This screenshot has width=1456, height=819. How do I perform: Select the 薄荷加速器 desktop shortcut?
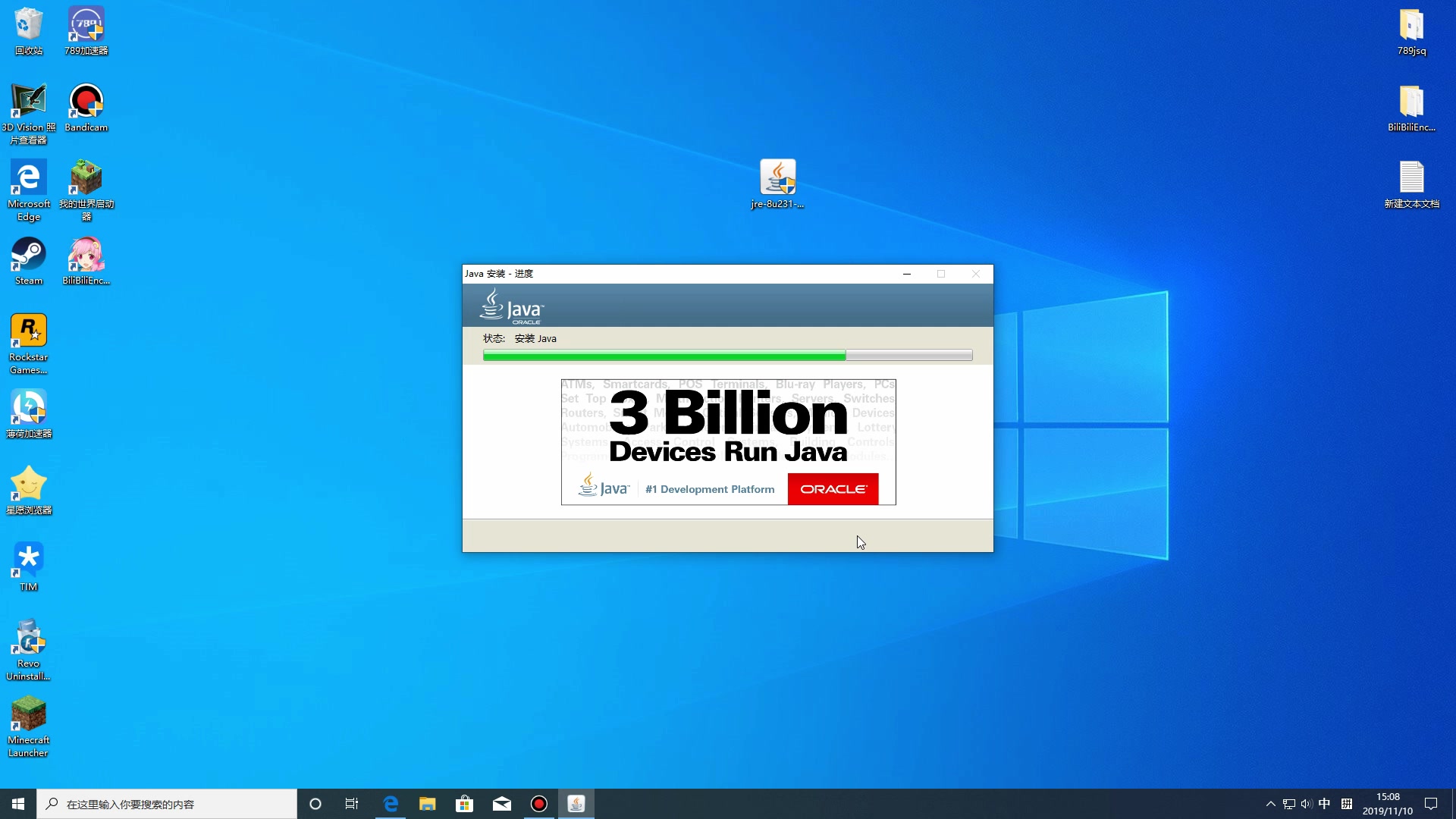coord(29,414)
